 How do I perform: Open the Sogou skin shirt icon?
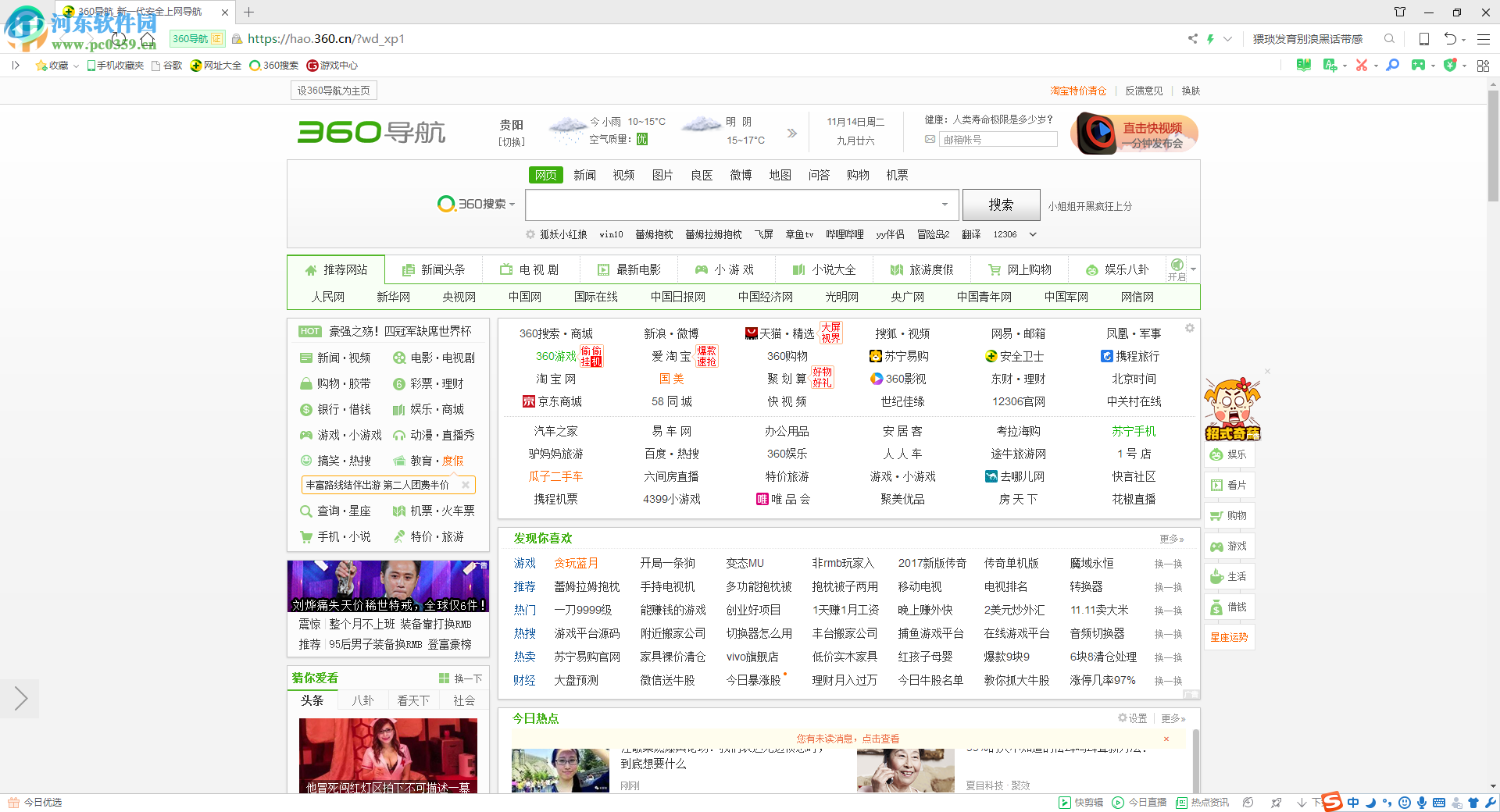pyautogui.click(x=1473, y=803)
